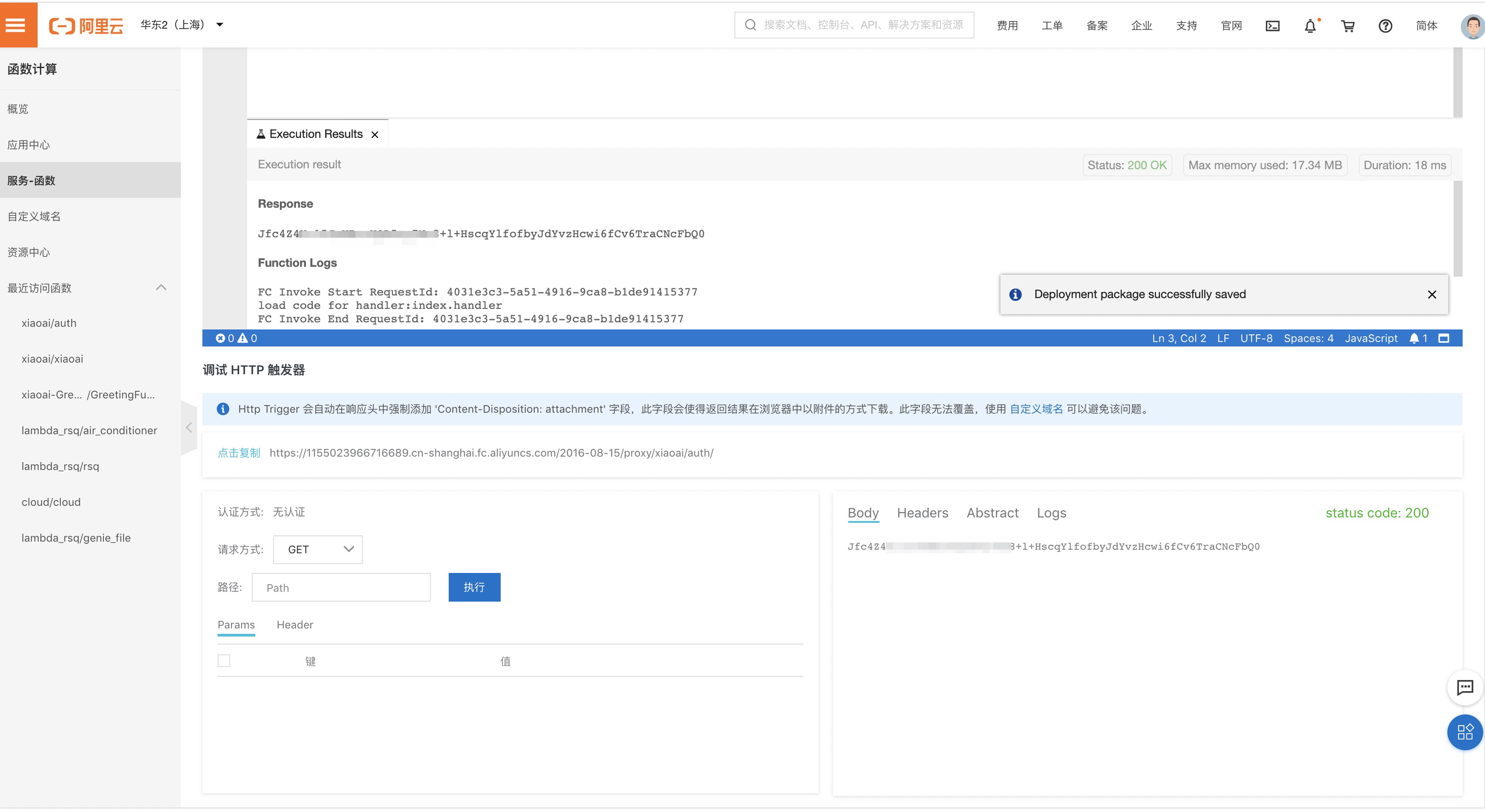Image resolution: width=1485 pixels, height=812 pixels.
Task: Click the Path input field
Action: point(341,587)
